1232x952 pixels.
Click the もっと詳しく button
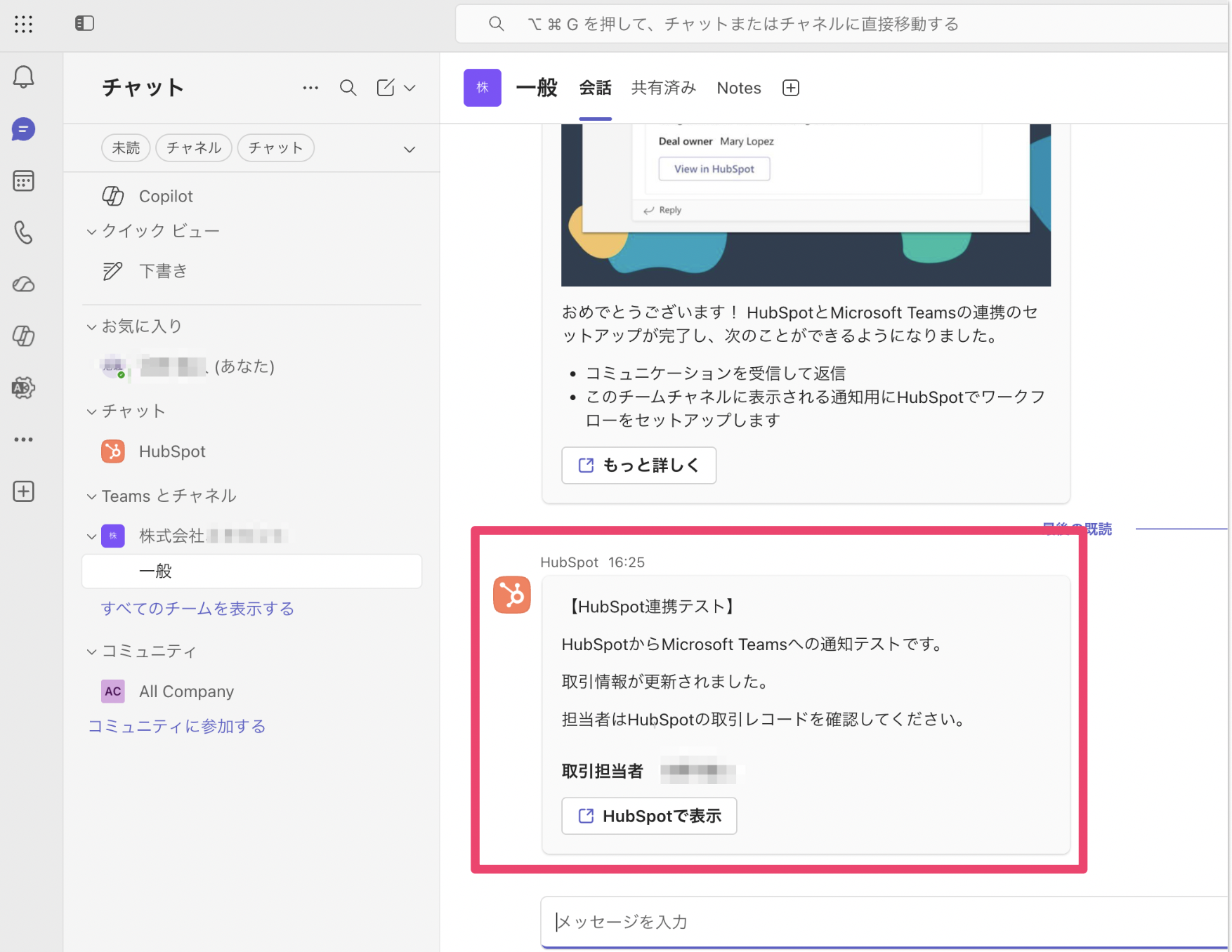point(638,465)
